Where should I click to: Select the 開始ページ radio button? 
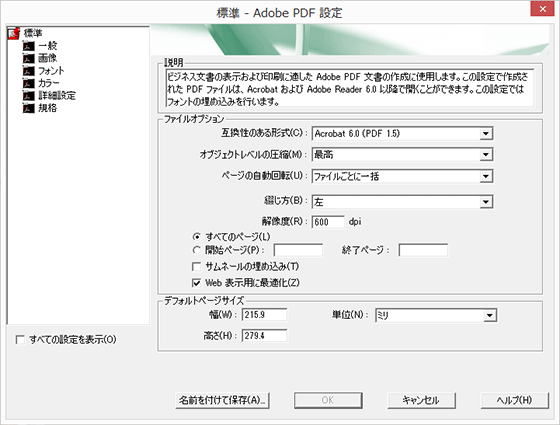coord(196,250)
